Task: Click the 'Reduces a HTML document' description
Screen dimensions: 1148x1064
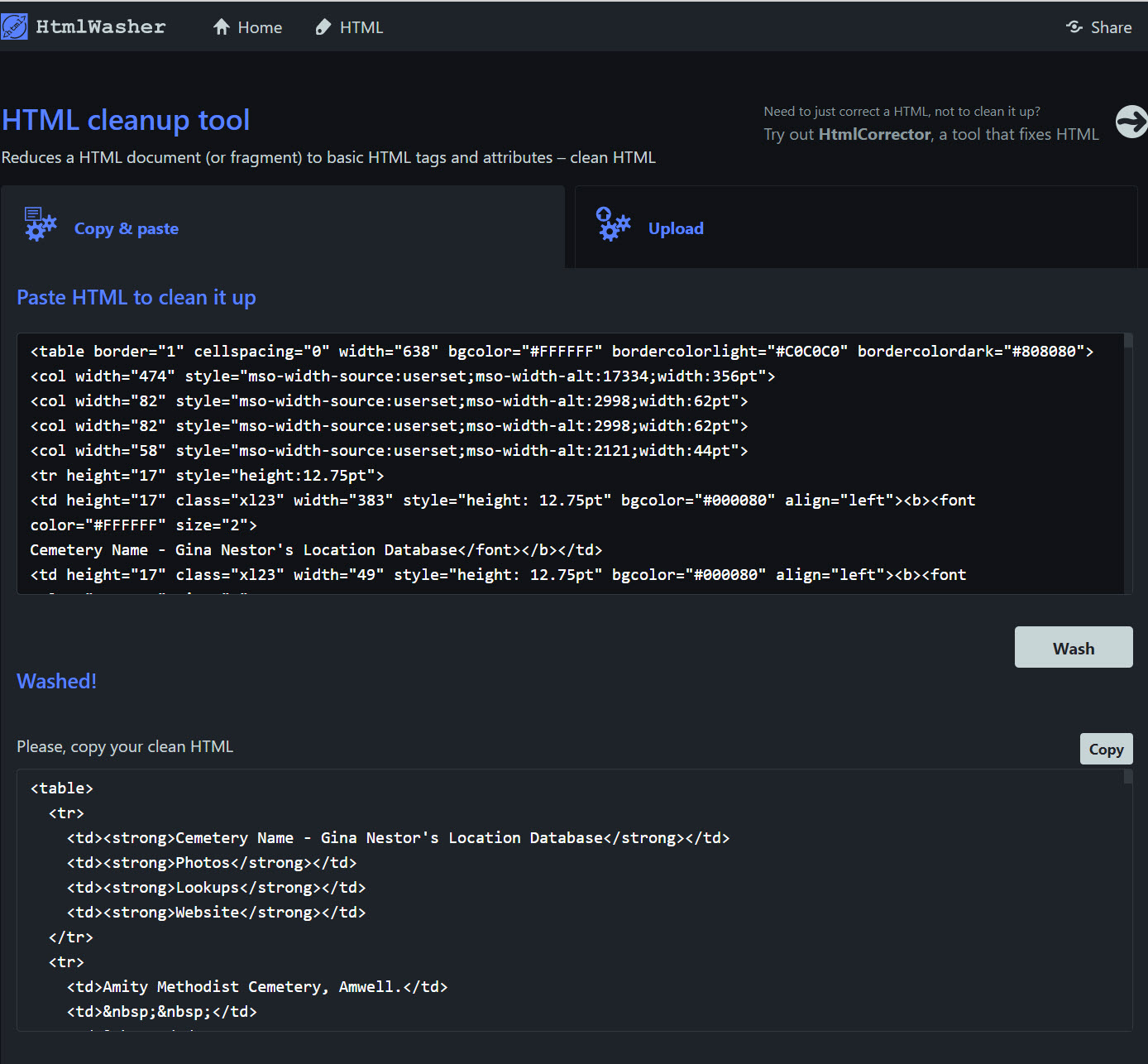Action: point(328,157)
